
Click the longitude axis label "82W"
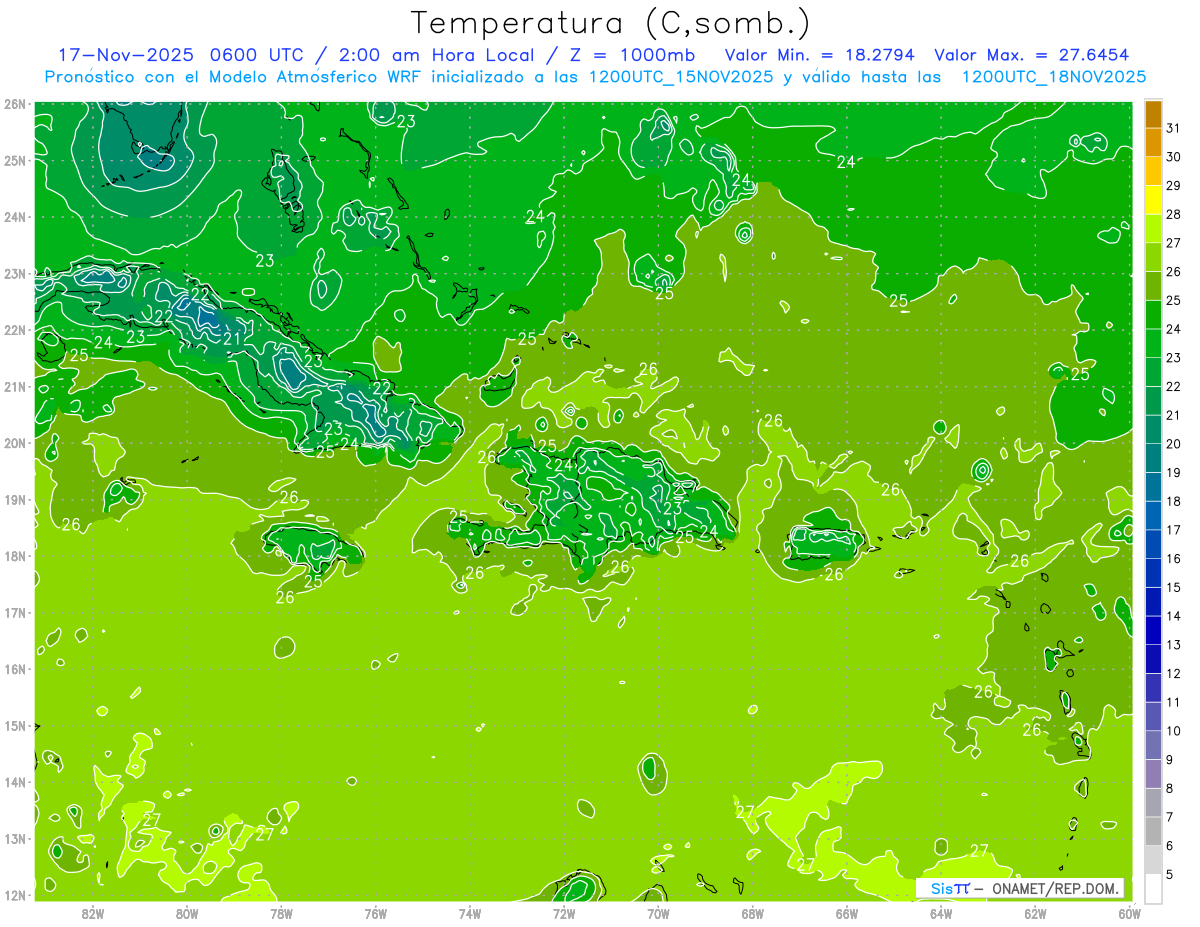pyautogui.click(x=93, y=913)
